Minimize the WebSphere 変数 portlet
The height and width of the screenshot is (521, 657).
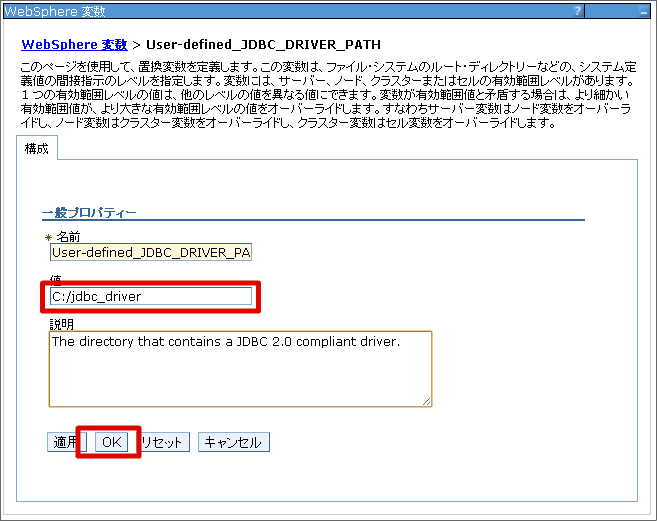[x=644, y=12]
